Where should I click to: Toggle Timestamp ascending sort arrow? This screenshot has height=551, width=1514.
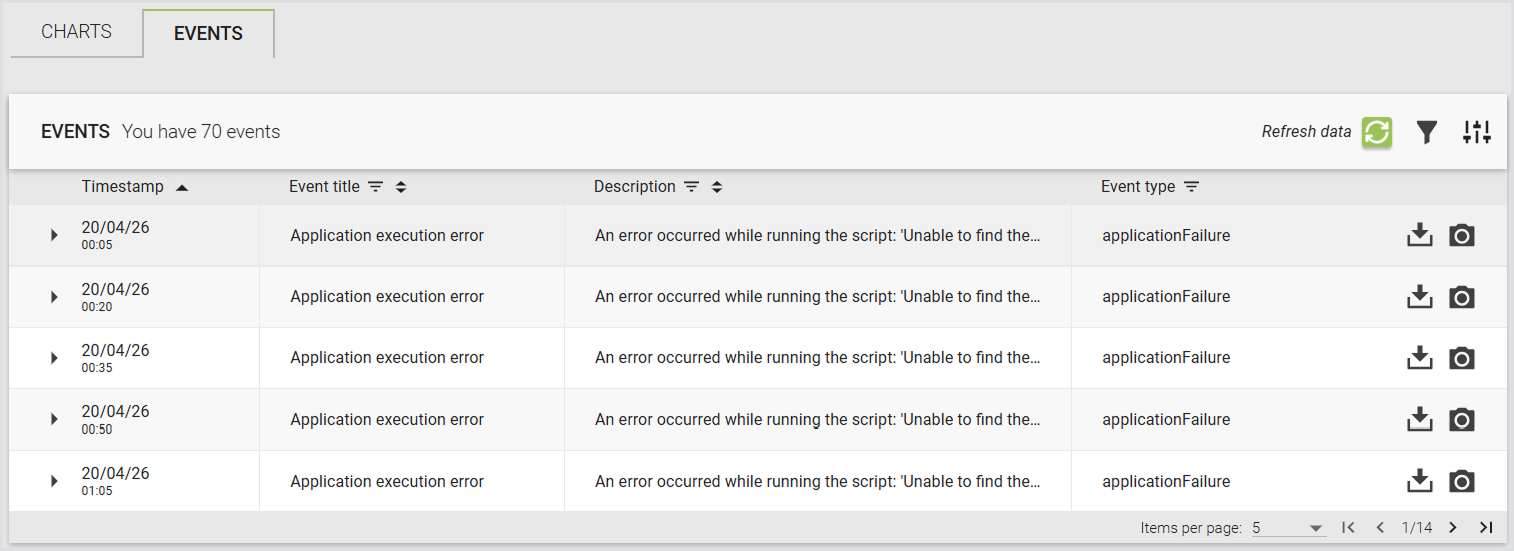click(x=181, y=187)
